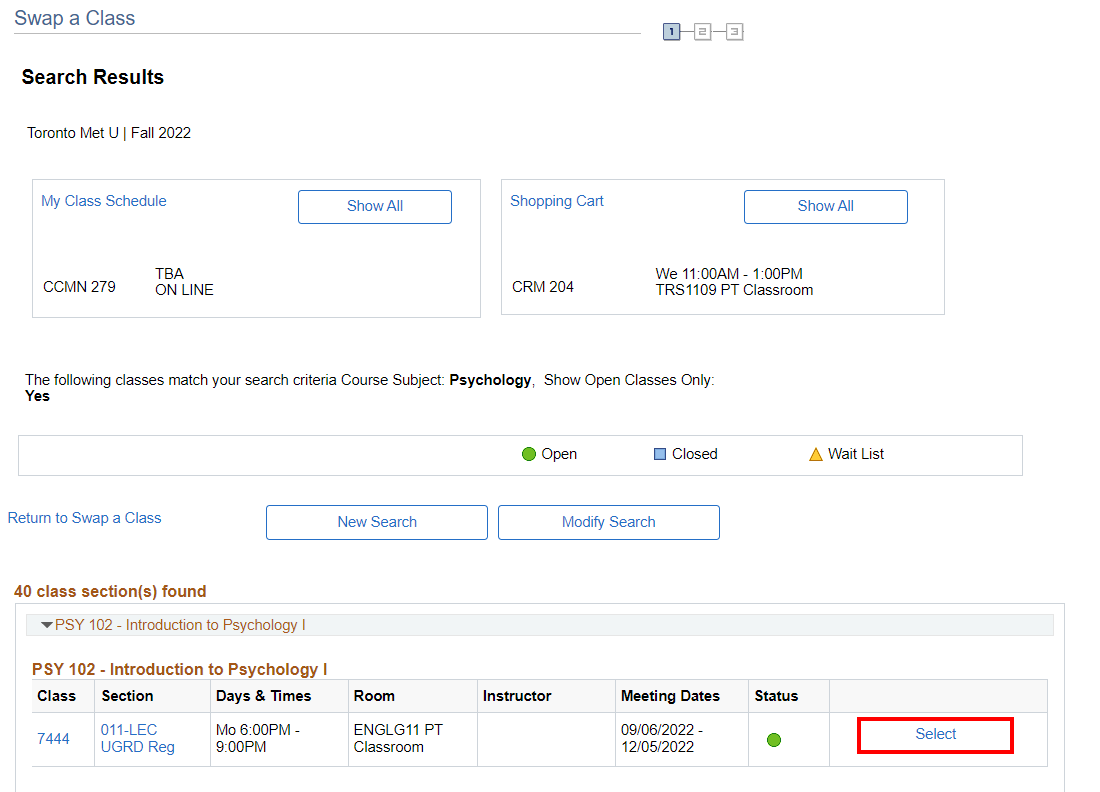The width and height of the screenshot is (1100, 792).
Task: Open section 011-LEC UGRD Reg link
Action: click(x=137, y=739)
